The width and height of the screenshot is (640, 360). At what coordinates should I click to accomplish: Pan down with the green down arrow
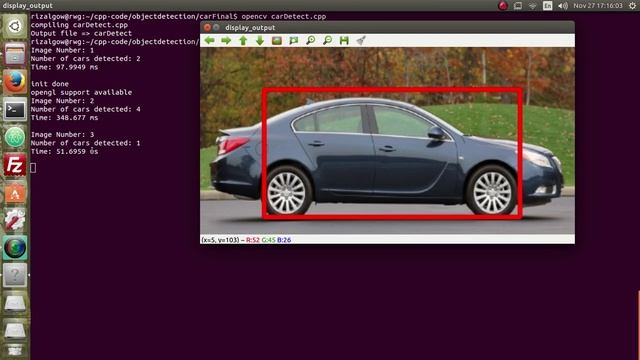pyautogui.click(x=260, y=40)
